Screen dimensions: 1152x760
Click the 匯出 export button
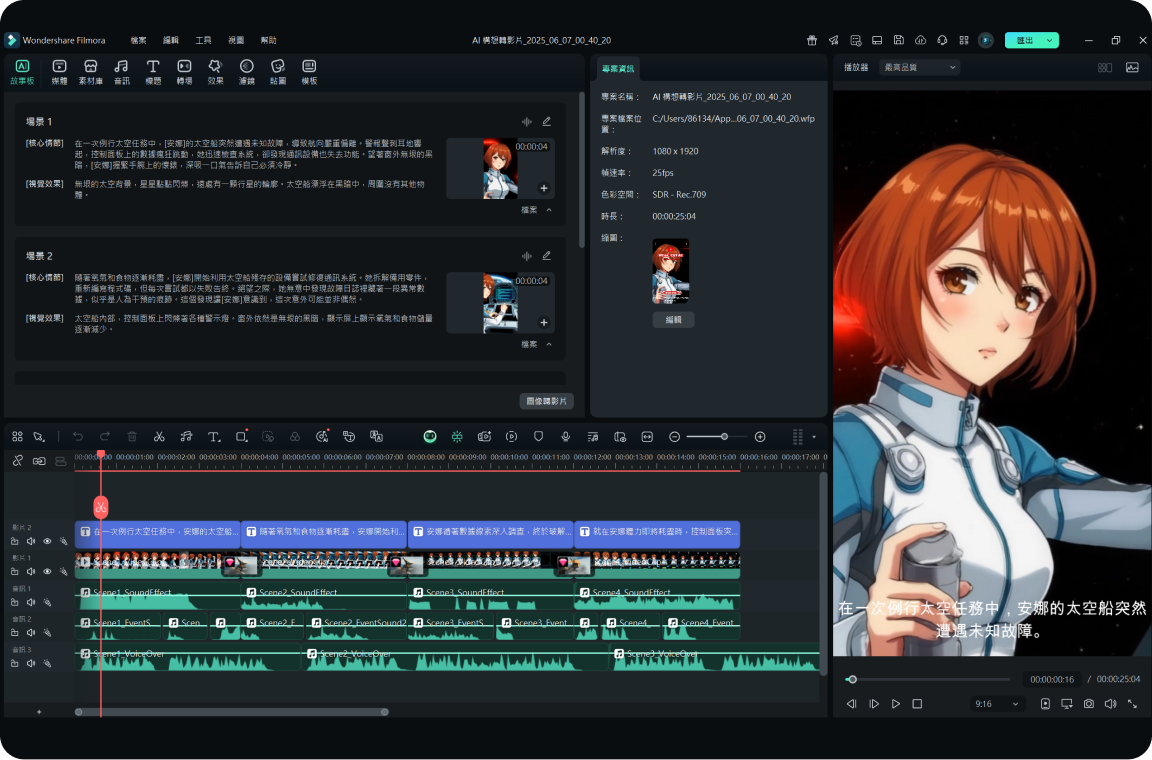pos(1024,40)
